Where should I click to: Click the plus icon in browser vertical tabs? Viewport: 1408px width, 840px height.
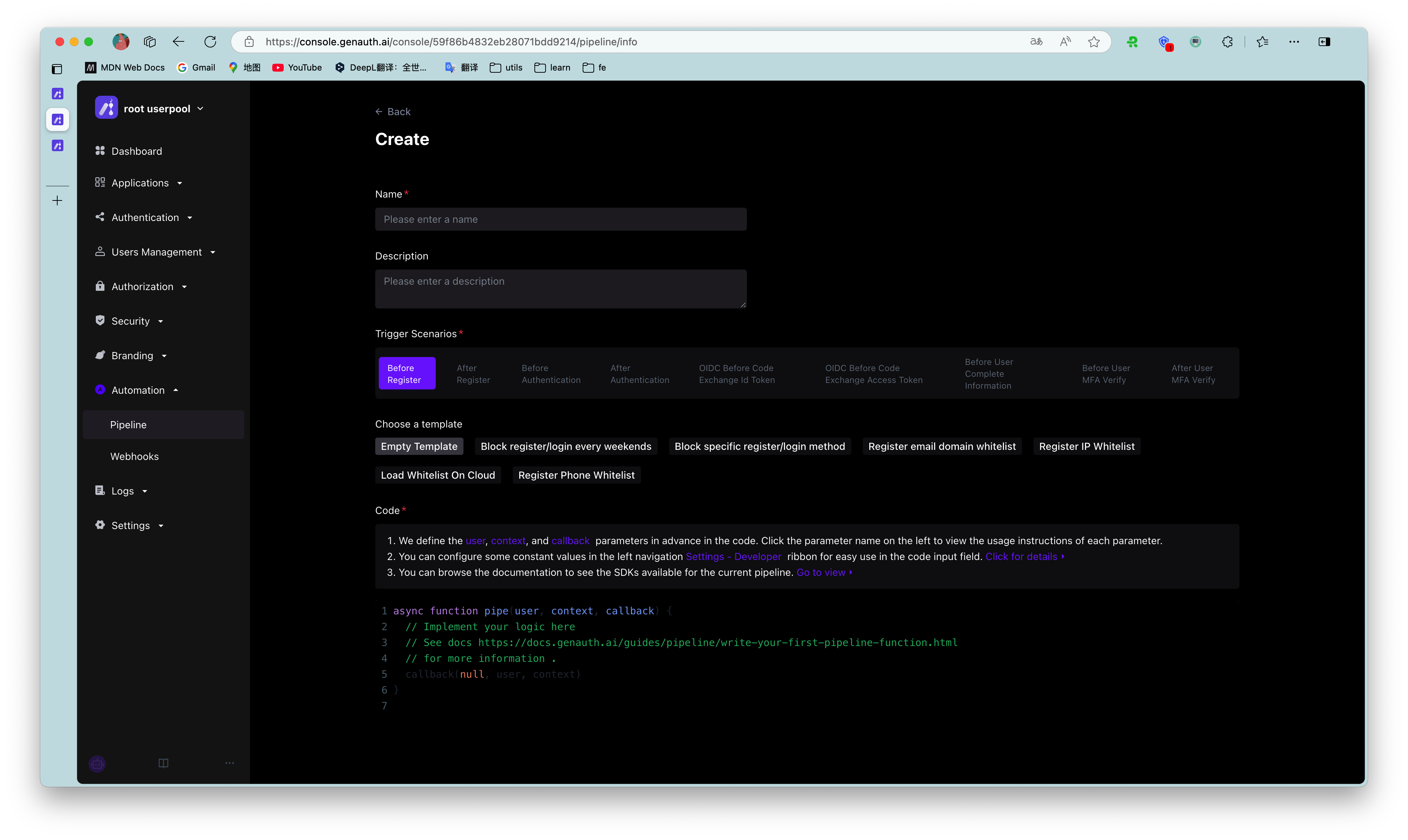click(x=57, y=201)
